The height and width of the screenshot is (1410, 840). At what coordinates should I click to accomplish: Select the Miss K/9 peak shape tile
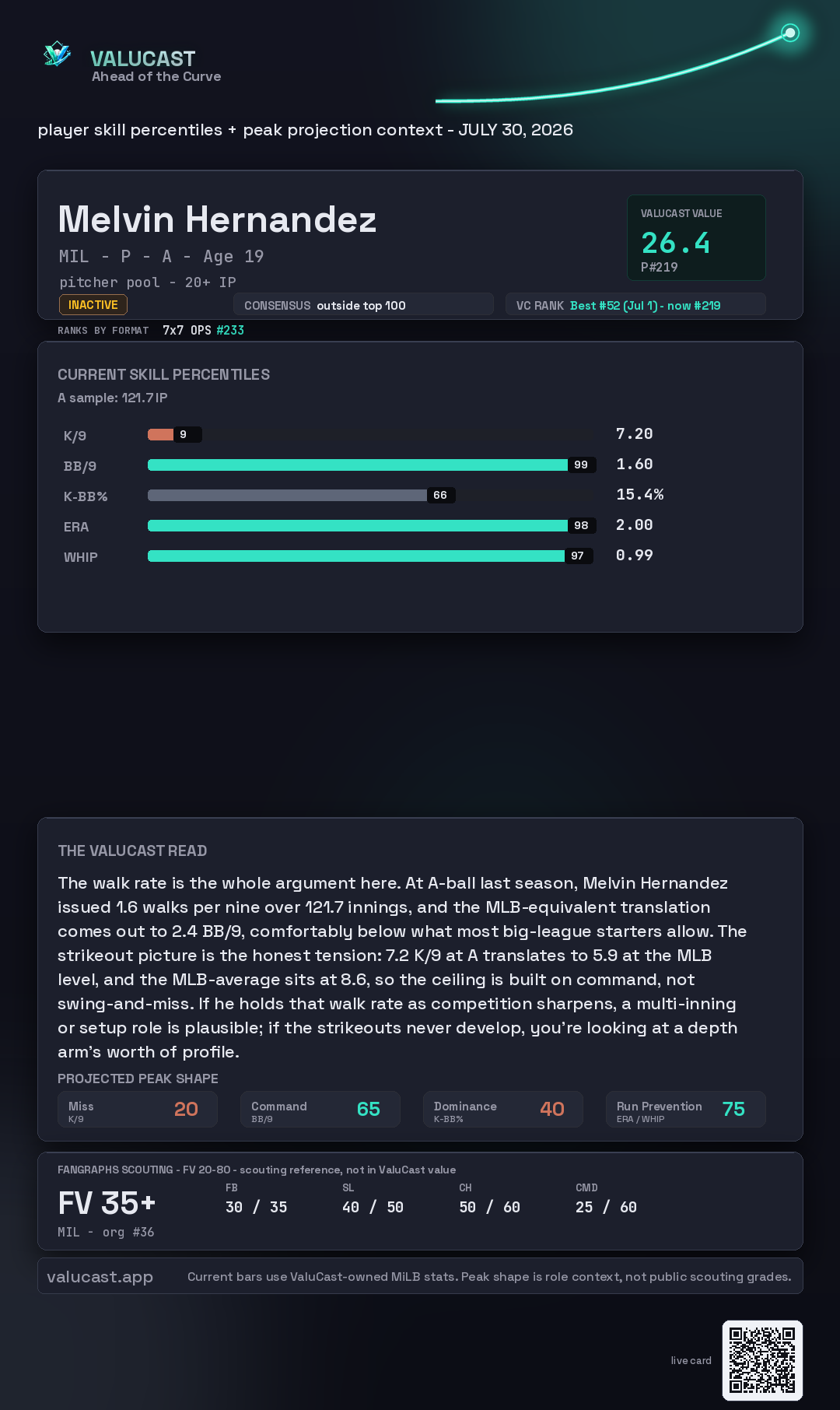138,1110
